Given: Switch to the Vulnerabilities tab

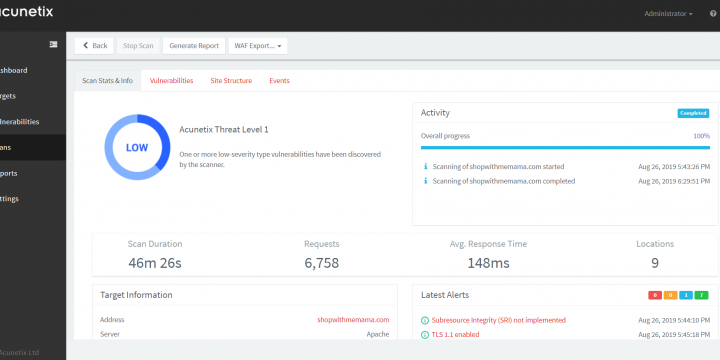Looking at the screenshot, I should (x=171, y=80).
